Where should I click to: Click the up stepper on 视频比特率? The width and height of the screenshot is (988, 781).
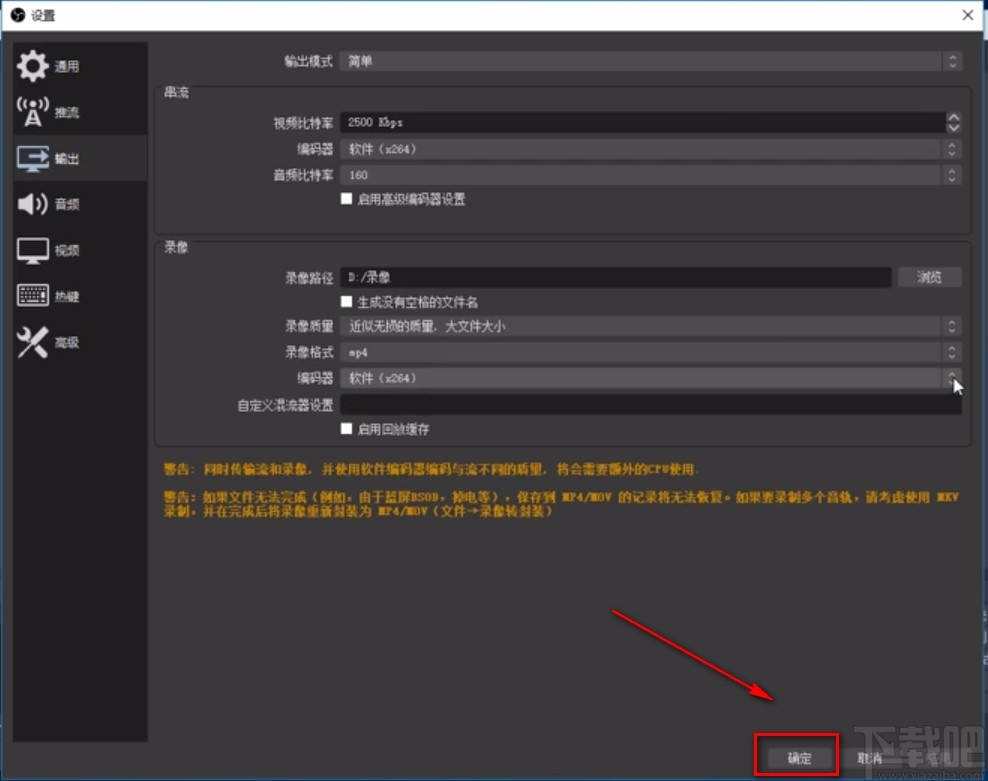(952, 117)
